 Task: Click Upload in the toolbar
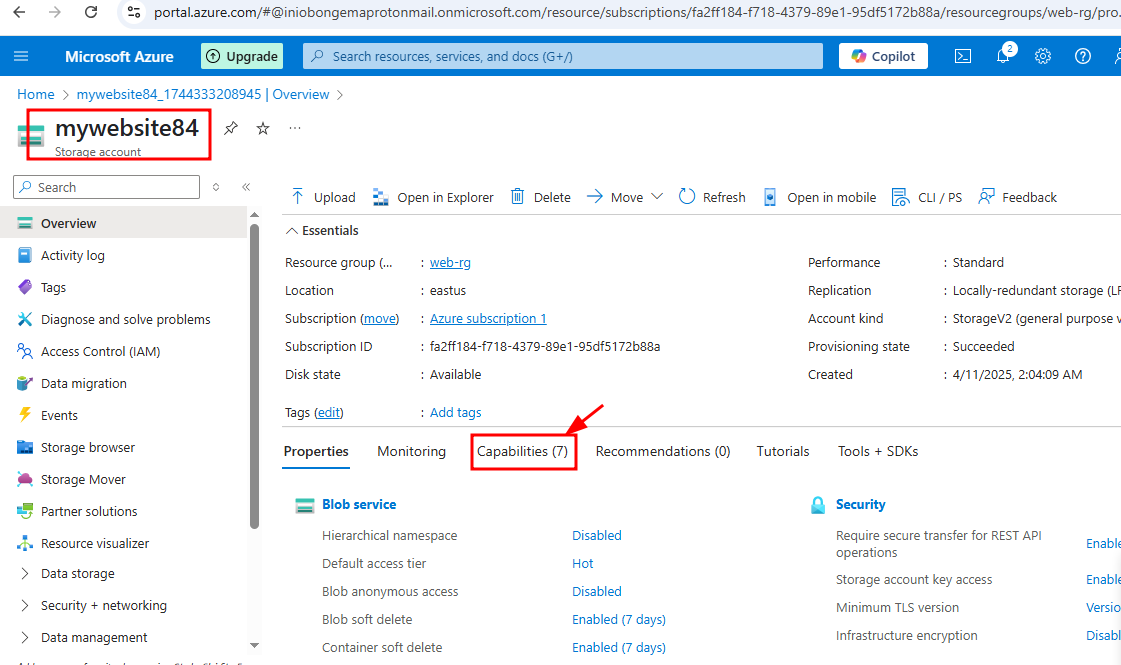323,197
